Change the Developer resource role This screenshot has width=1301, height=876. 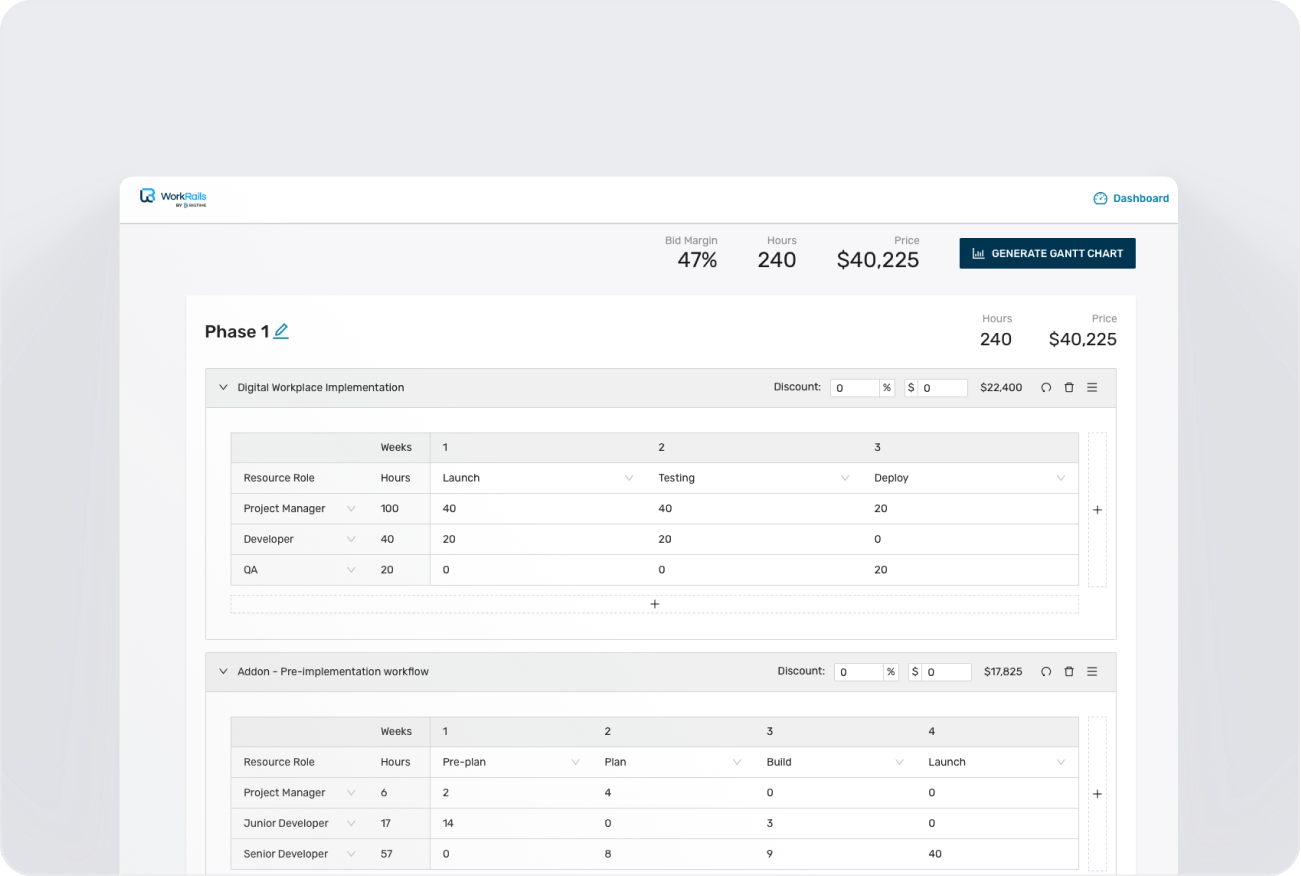pyautogui.click(x=300, y=539)
